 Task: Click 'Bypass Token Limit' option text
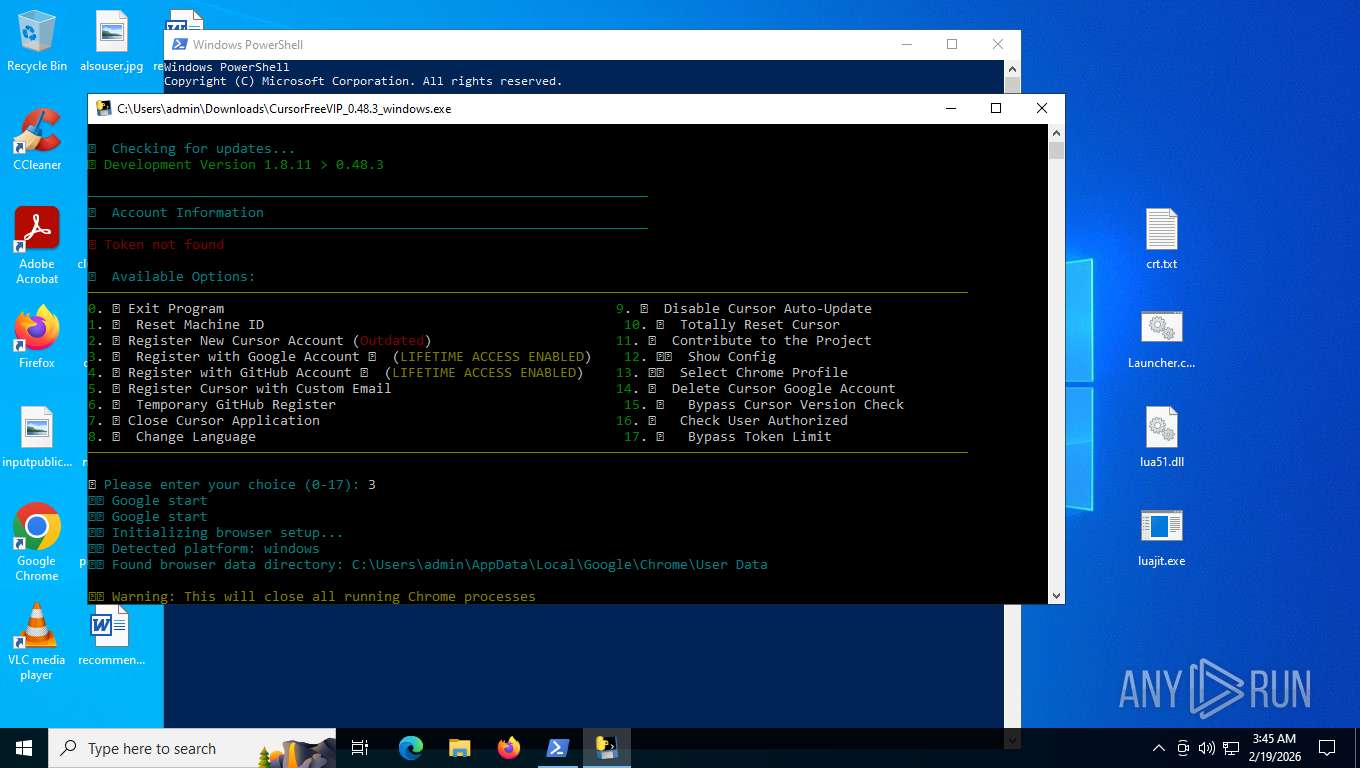(760, 437)
